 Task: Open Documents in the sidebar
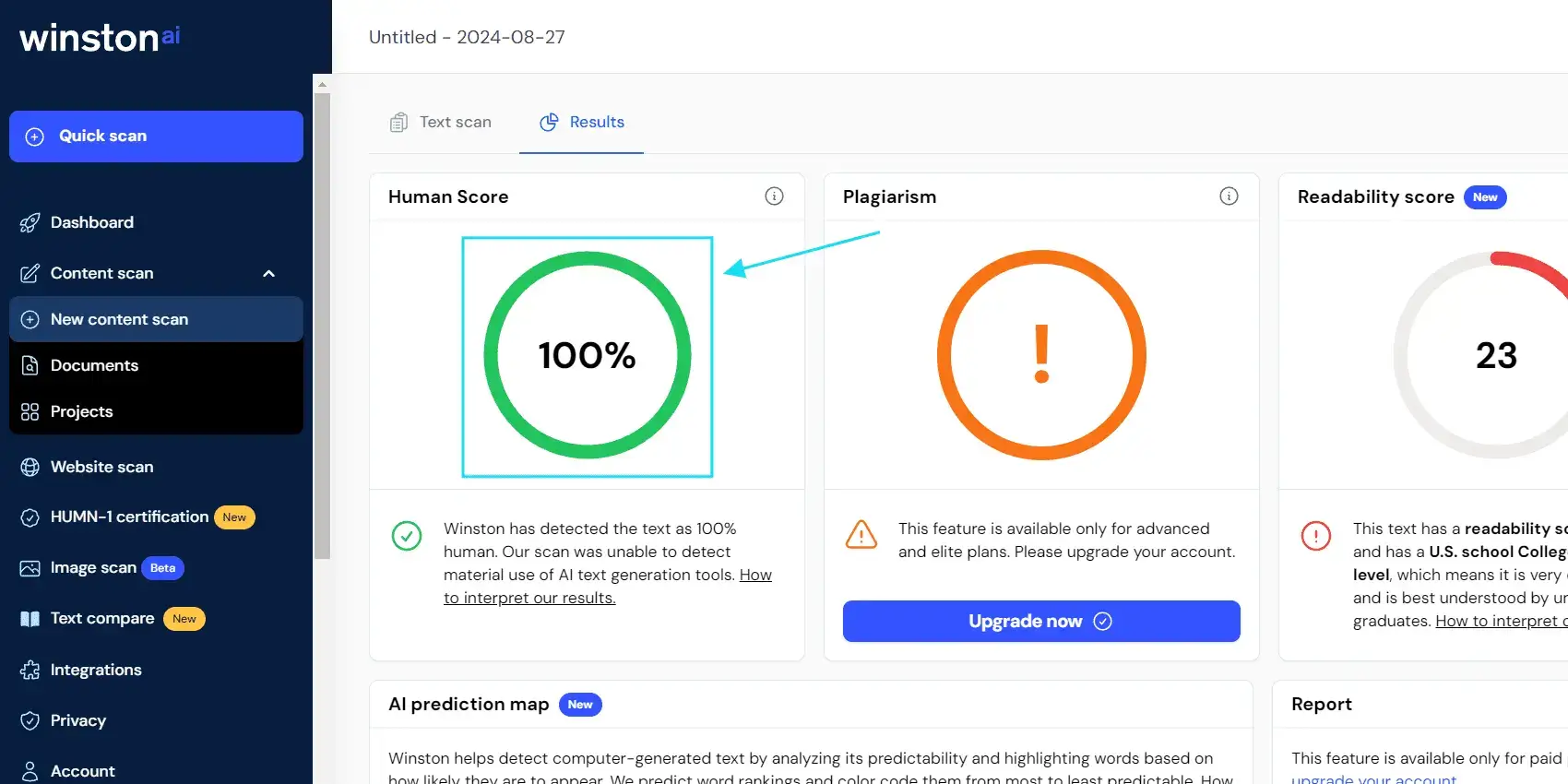[x=94, y=365]
